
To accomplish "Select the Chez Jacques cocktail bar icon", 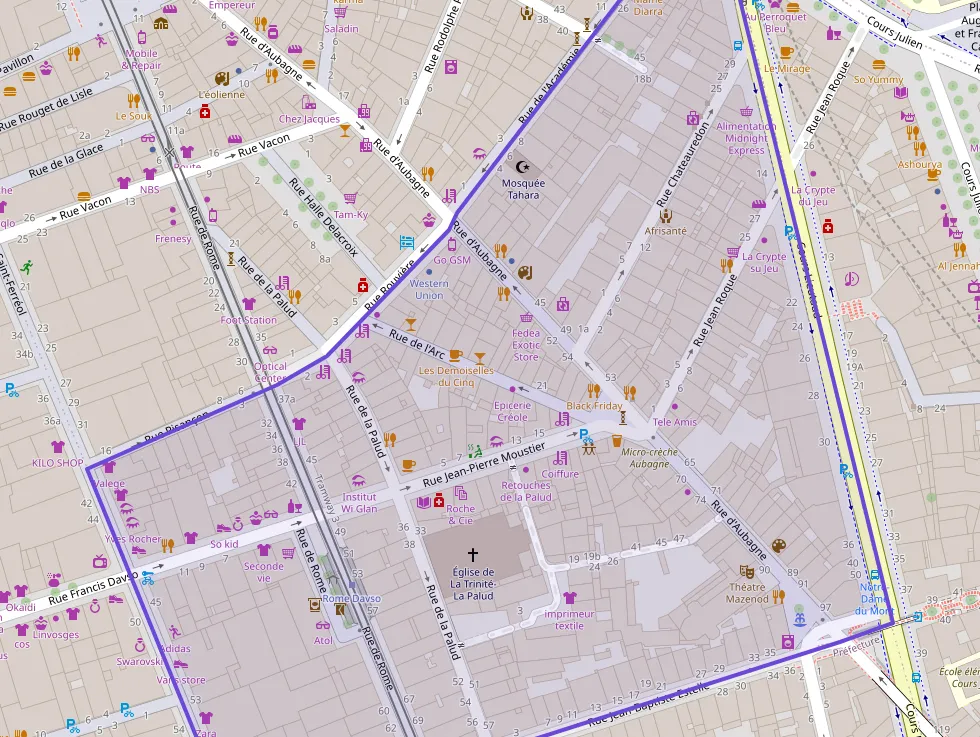I will (x=344, y=128).
